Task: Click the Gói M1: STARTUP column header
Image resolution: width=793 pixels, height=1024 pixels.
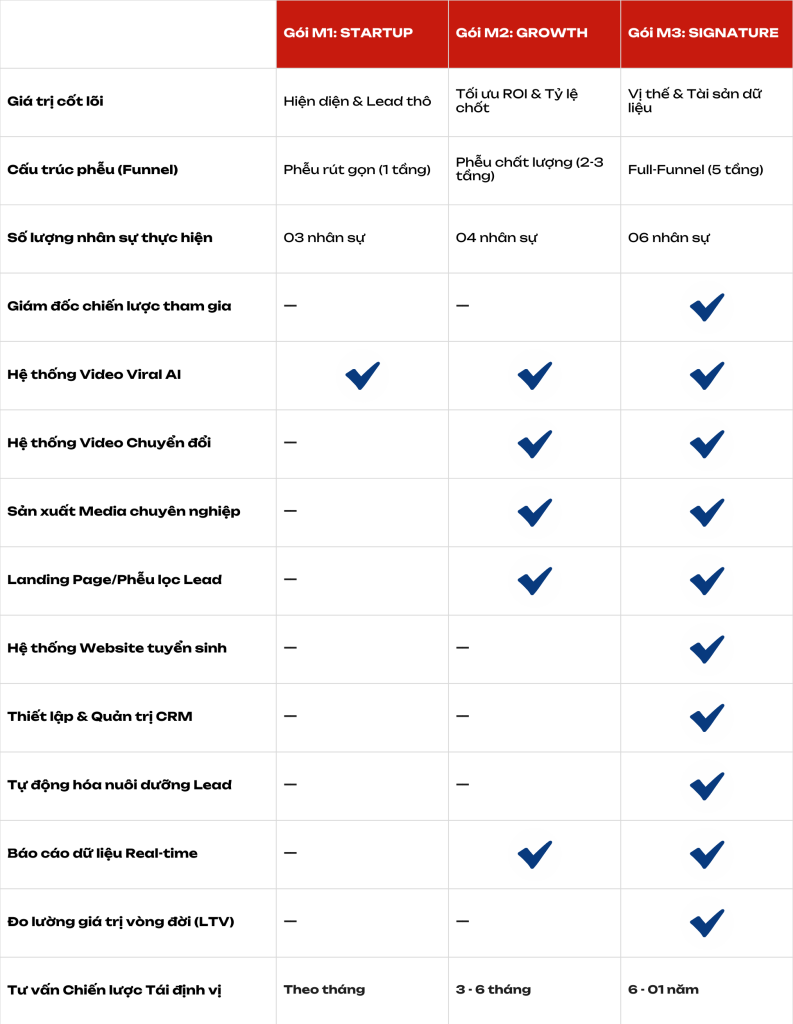Action: 348,33
